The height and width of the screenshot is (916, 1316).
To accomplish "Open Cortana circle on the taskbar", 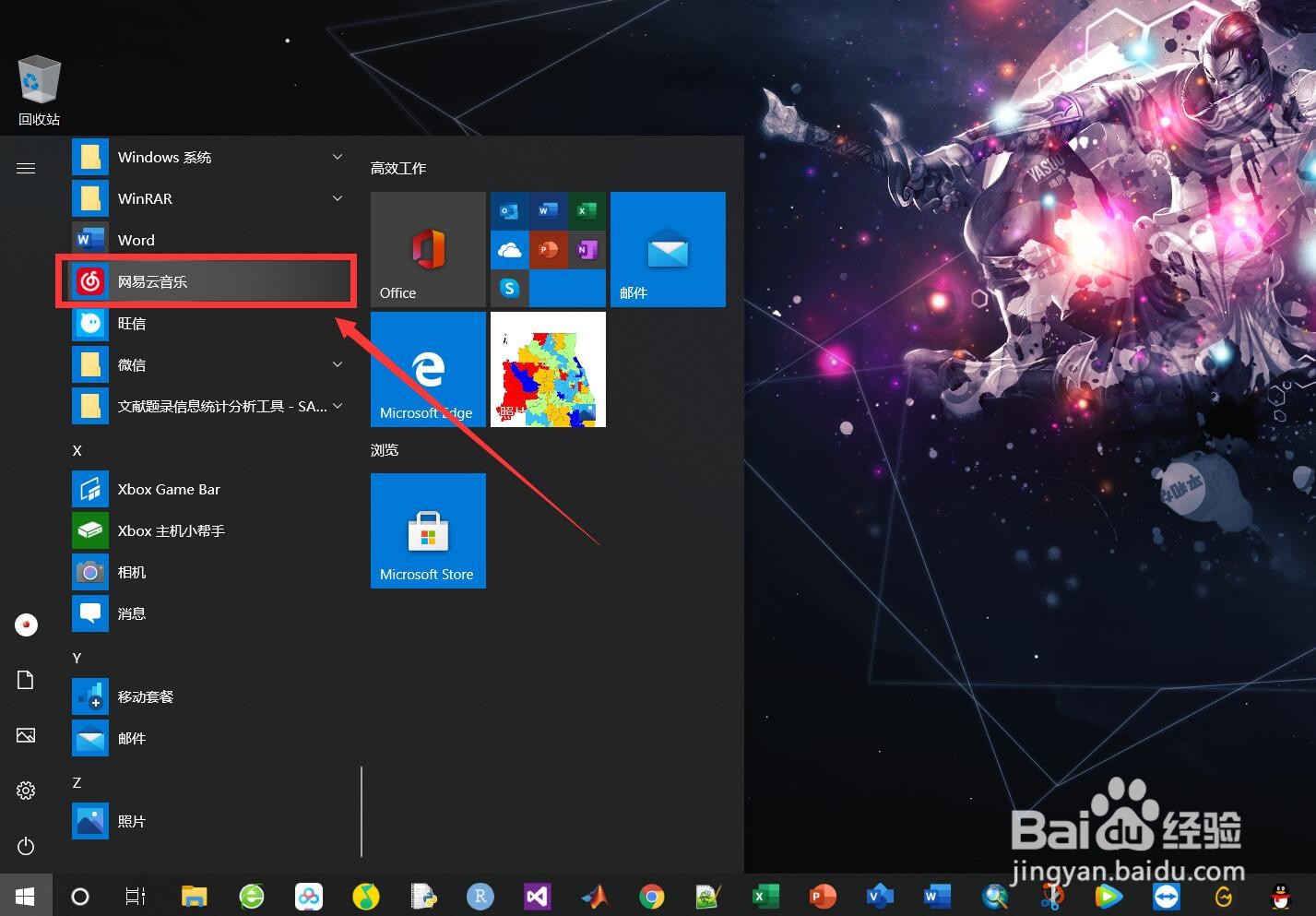I will coord(80,896).
